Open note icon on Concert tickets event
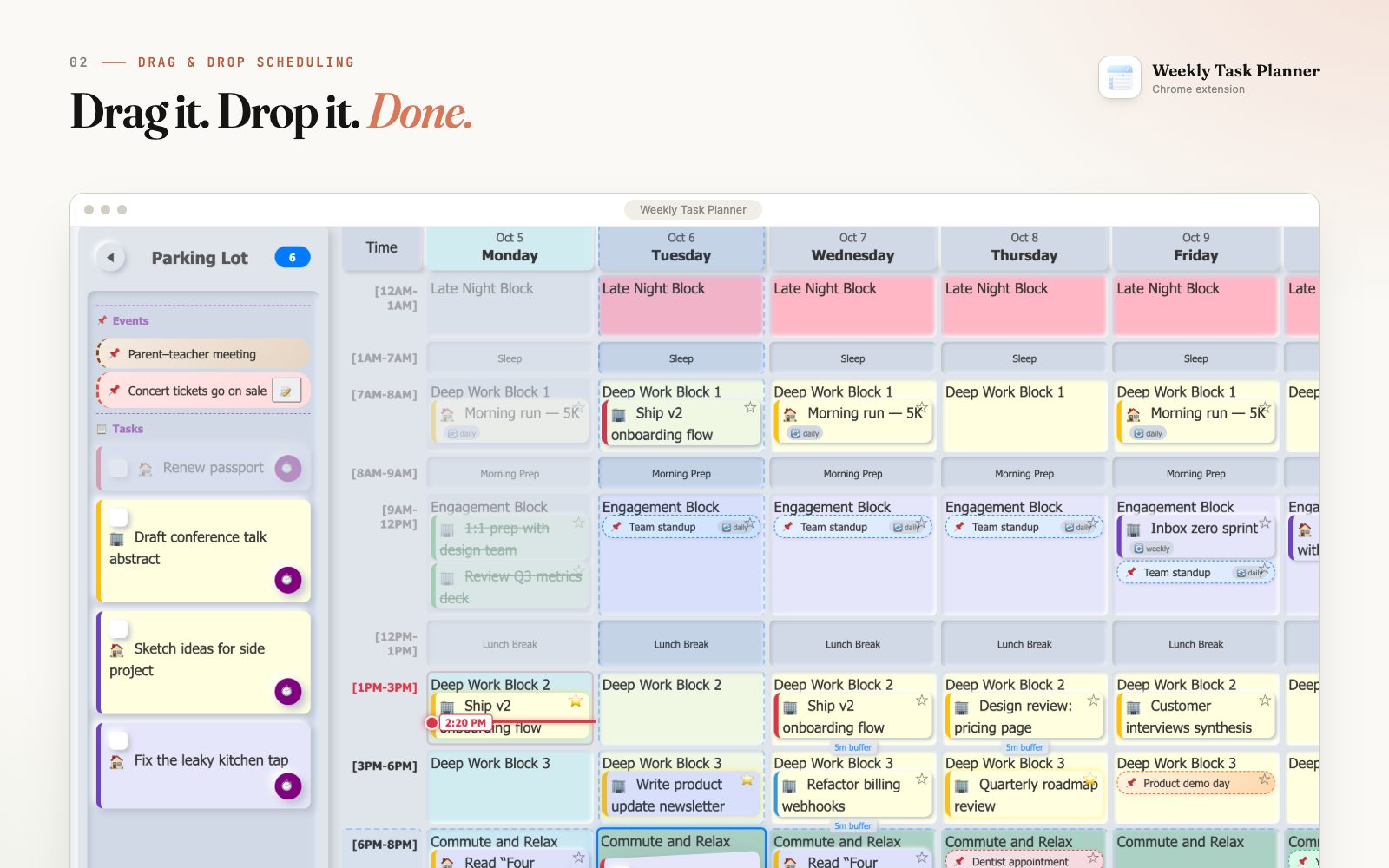Screen dimensions: 1389x868 tap(286, 391)
